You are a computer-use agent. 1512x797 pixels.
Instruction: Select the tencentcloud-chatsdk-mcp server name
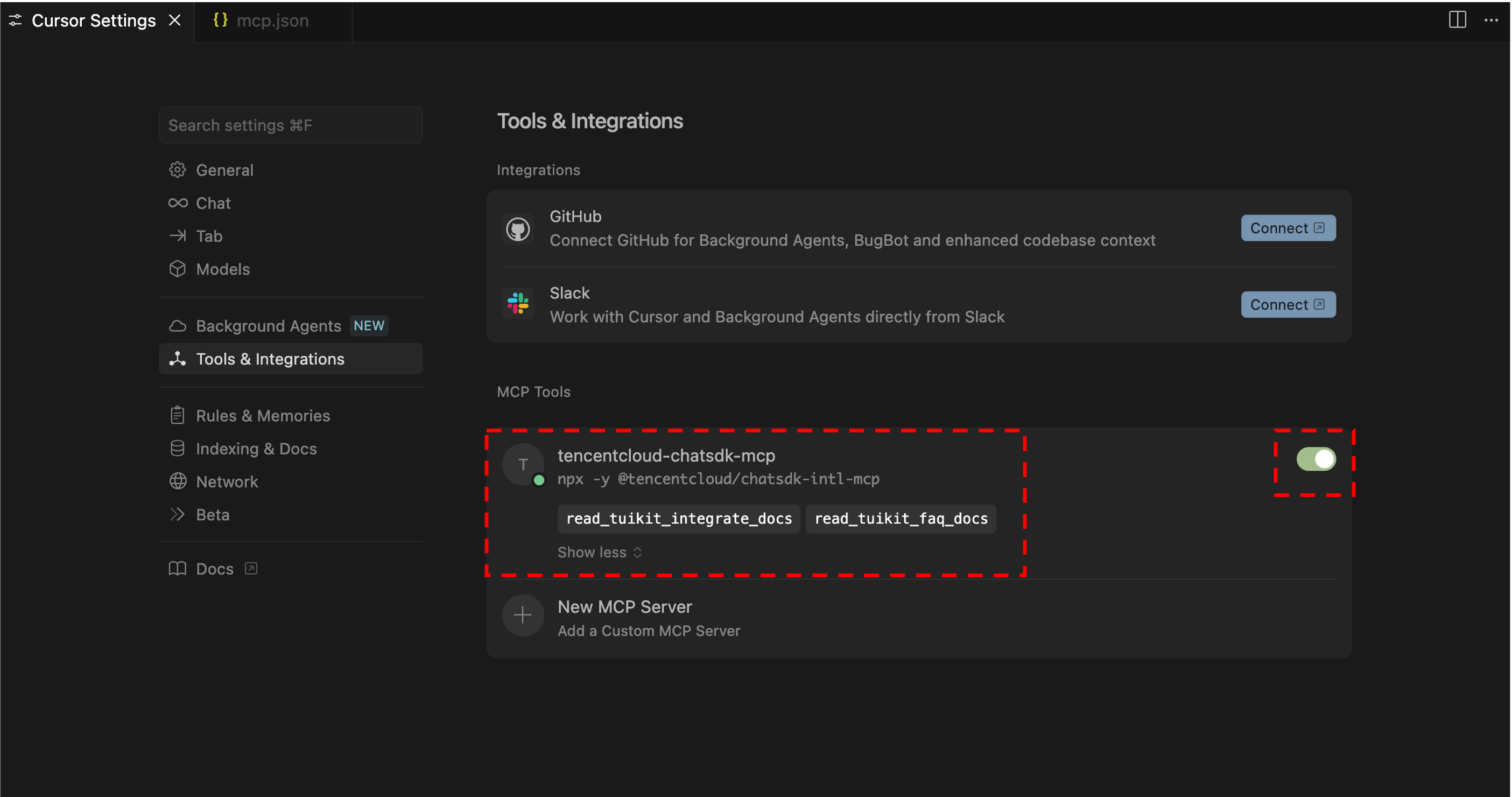[x=666, y=455]
